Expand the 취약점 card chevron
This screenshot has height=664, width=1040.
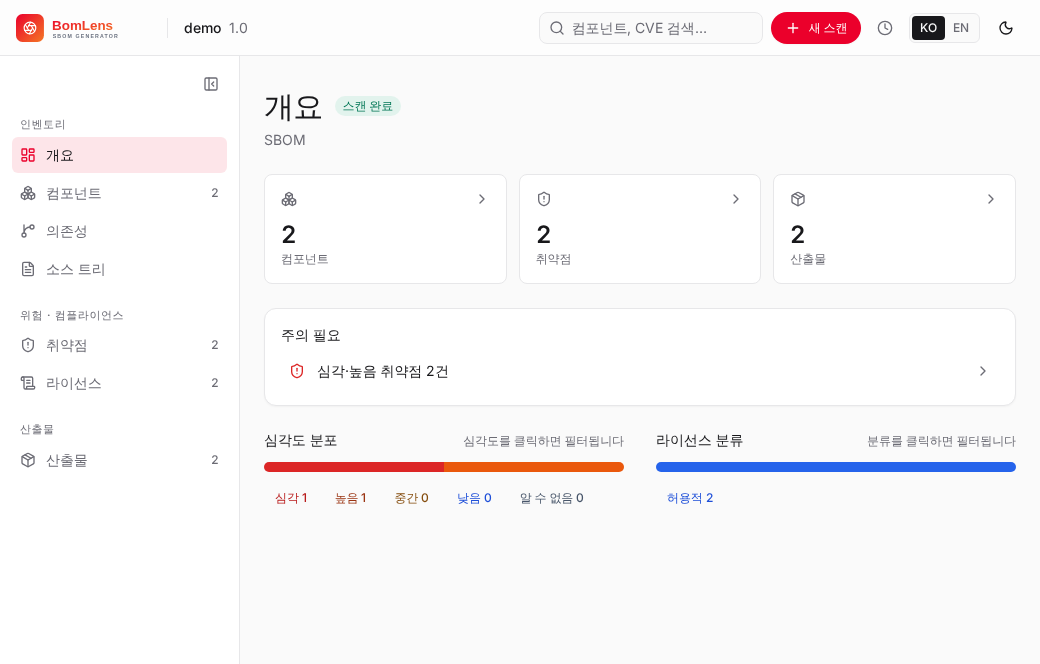pyautogui.click(x=736, y=199)
